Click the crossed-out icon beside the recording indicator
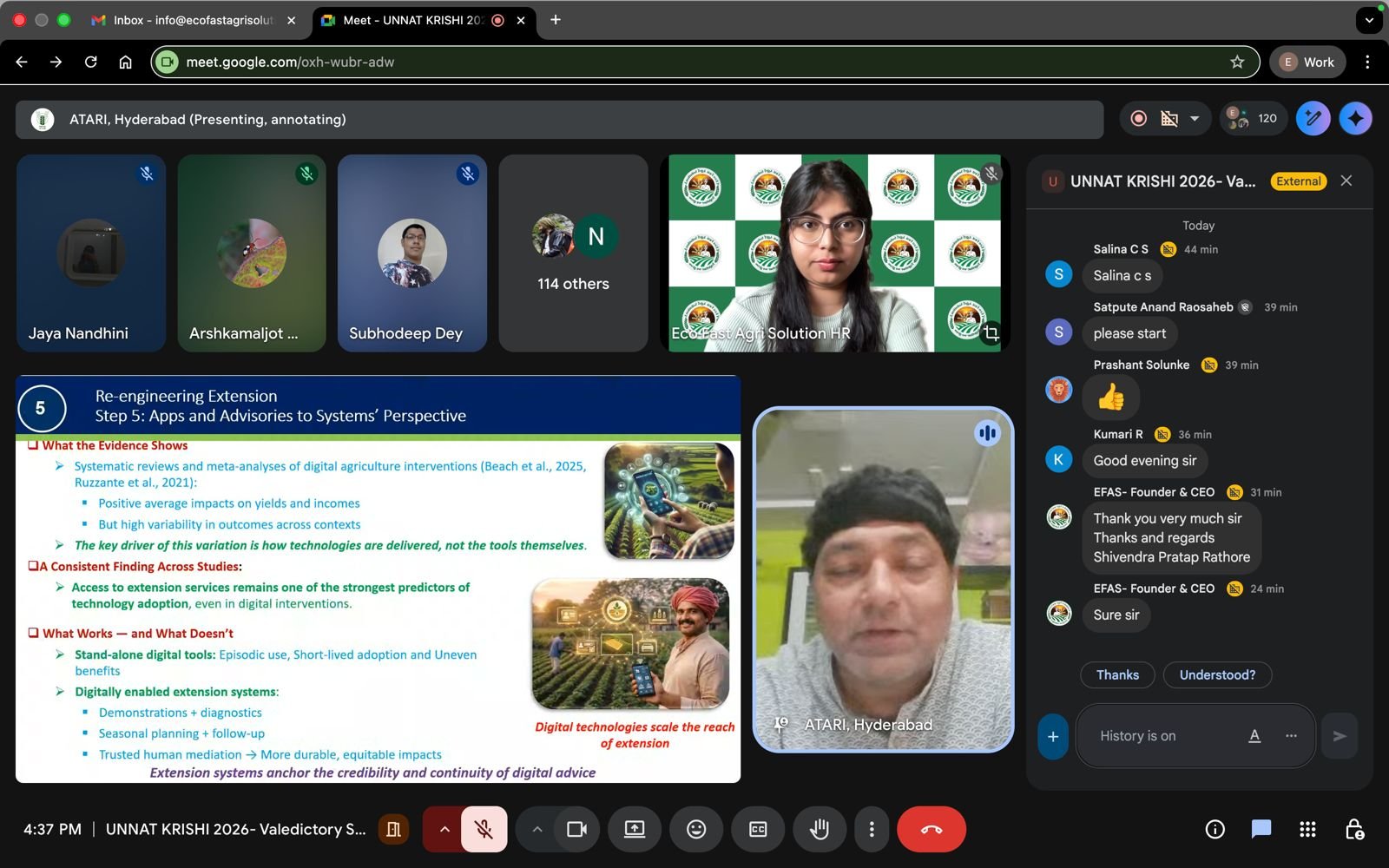 pyautogui.click(x=1169, y=119)
